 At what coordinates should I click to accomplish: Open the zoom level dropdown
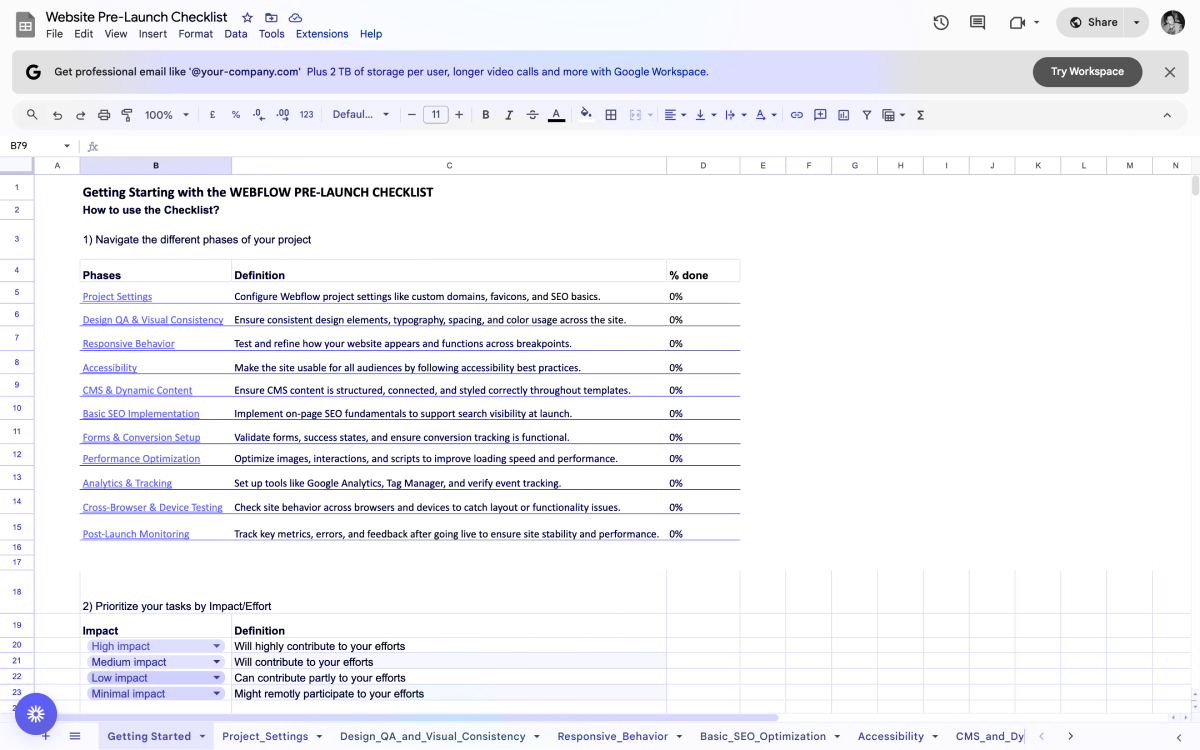pyautogui.click(x=166, y=115)
